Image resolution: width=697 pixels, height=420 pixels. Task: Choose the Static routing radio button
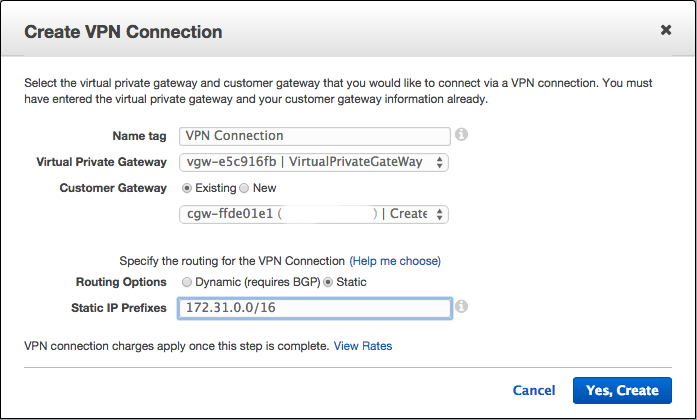328,282
